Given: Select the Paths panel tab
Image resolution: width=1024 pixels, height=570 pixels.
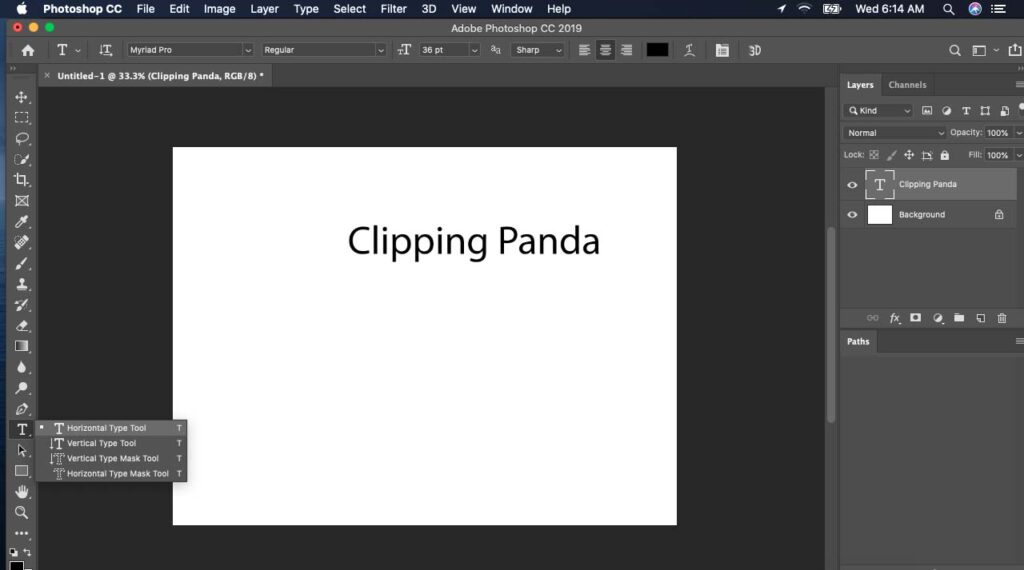Looking at the screenshot, I should (x=858, y=341).
